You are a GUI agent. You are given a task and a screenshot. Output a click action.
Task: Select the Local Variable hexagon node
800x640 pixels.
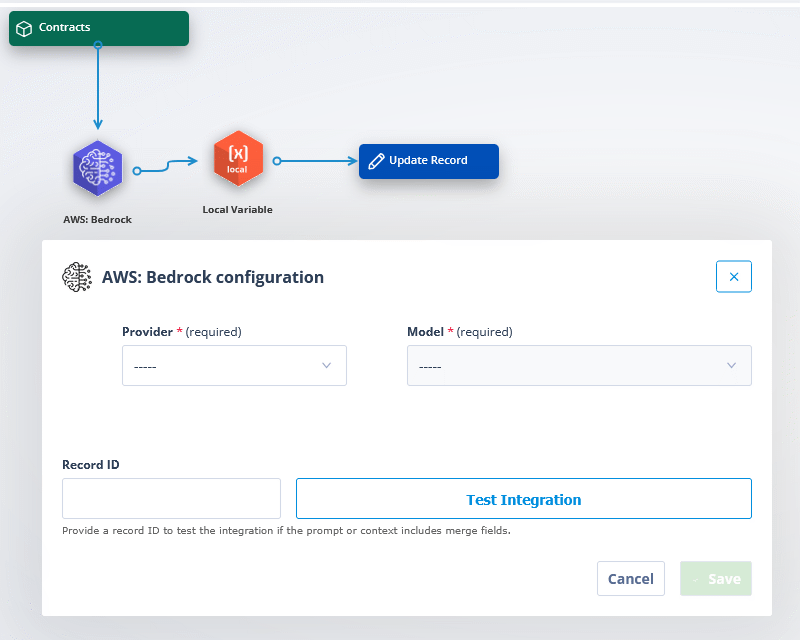pos(238,159)
